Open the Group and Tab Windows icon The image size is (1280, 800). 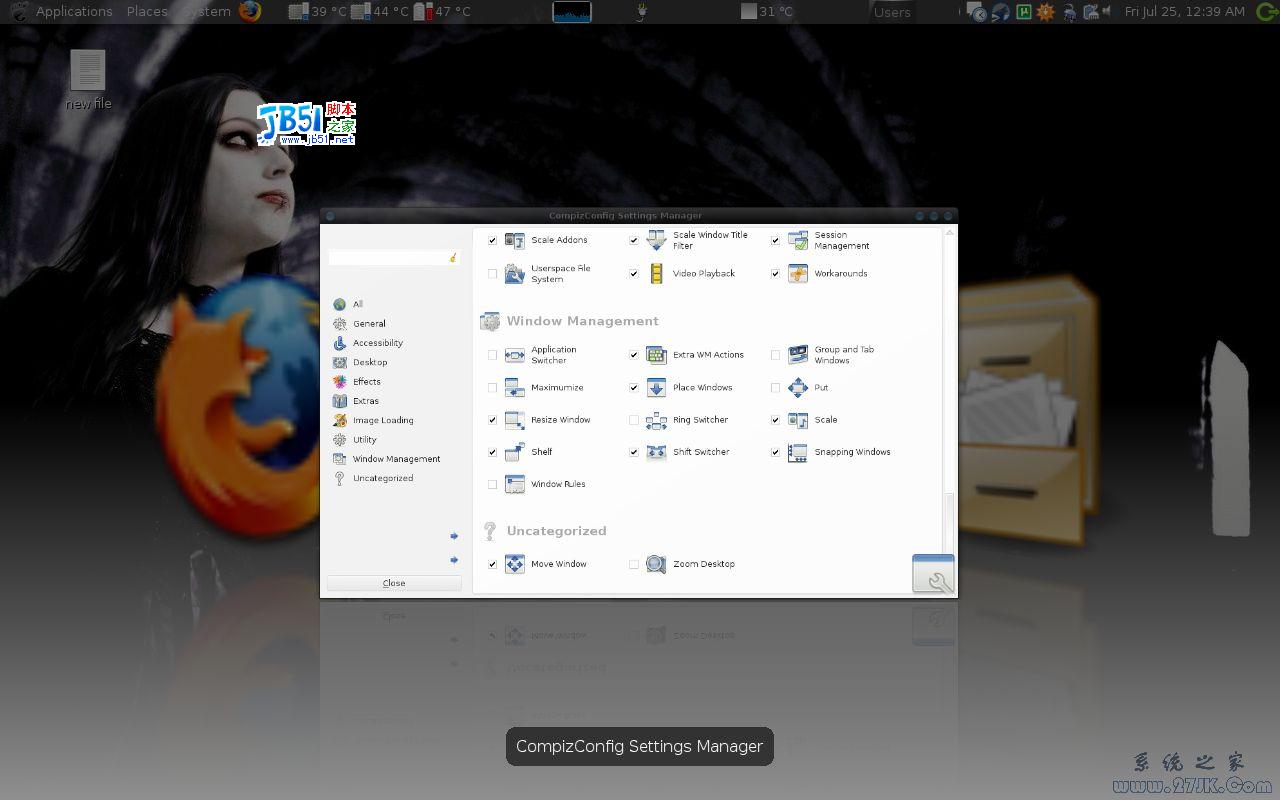click(797, 355)
